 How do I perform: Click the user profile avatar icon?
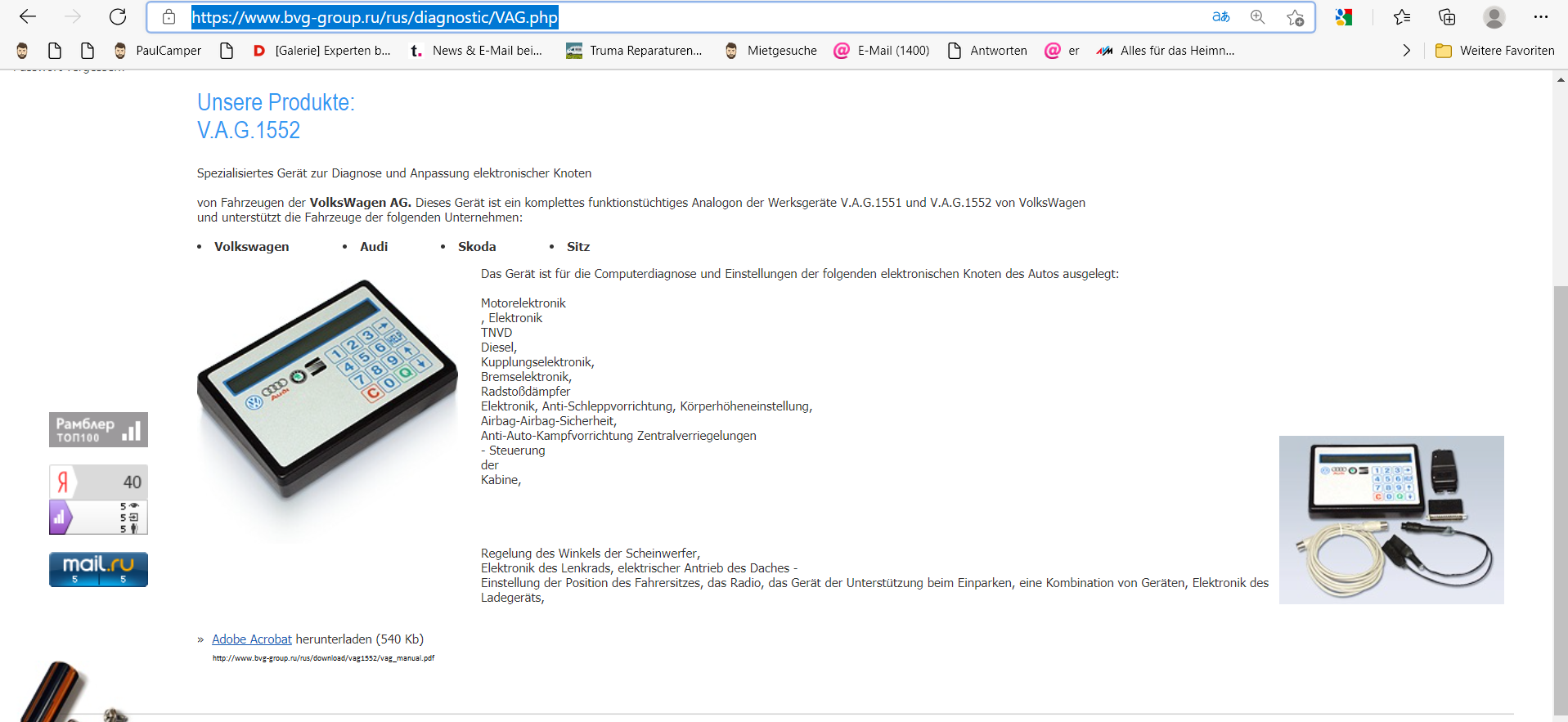click(x=1494, y=17)
